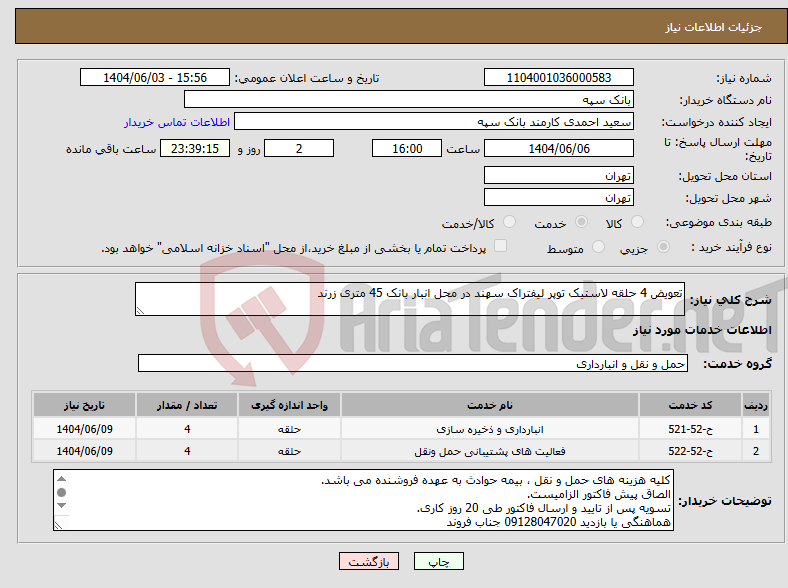Click the ردیف column header
The height and width of the screenshot is (588, 788).
(x=755, y=405)
